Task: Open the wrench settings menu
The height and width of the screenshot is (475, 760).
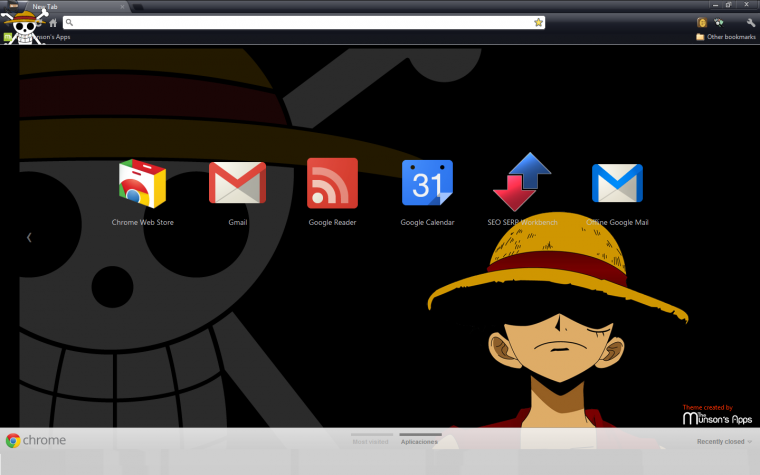Action: pos(750,22)
